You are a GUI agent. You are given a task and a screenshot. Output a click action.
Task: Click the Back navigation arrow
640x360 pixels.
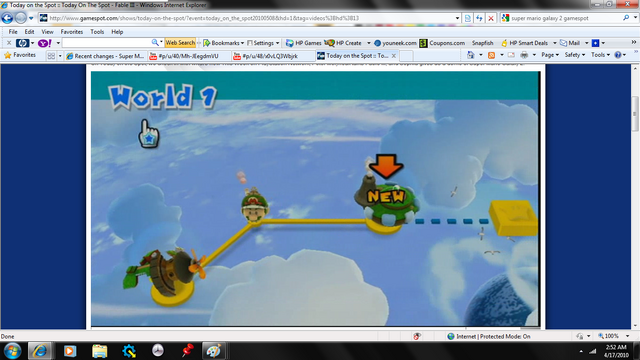tap(7, 18)
